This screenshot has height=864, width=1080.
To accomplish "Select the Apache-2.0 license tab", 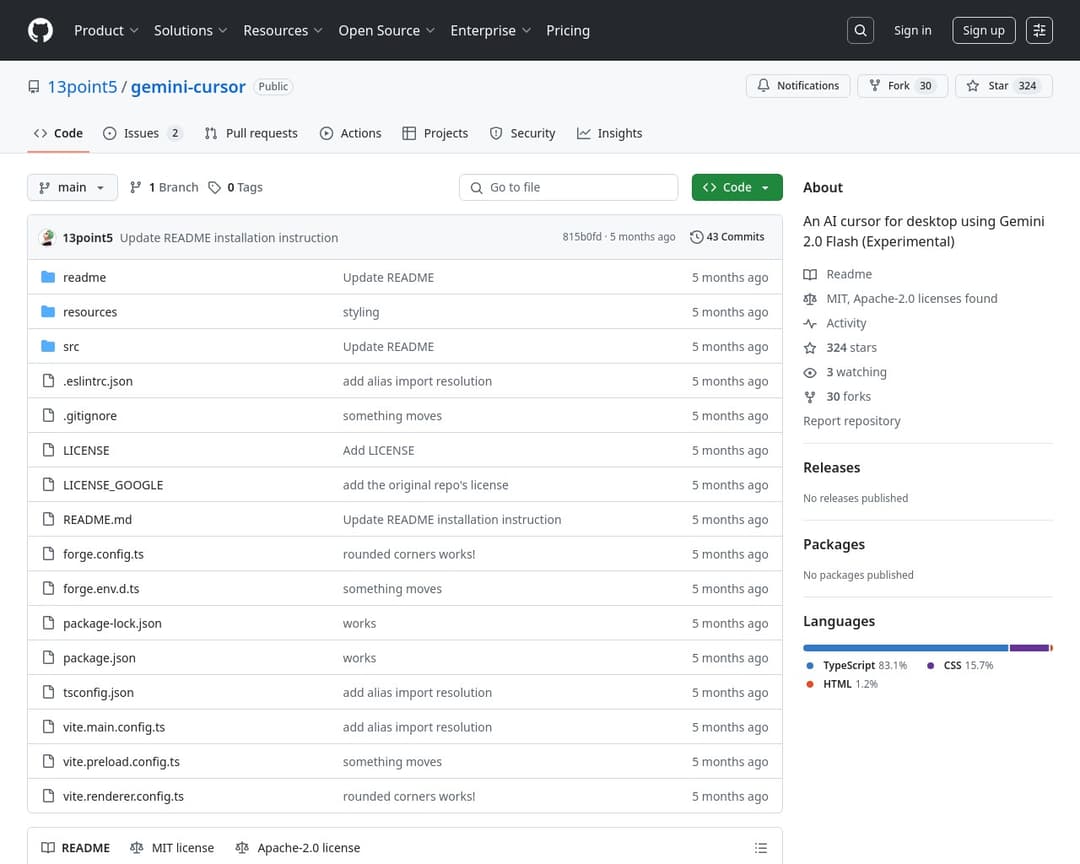I will pyautogui.click(x=298, y=847).
